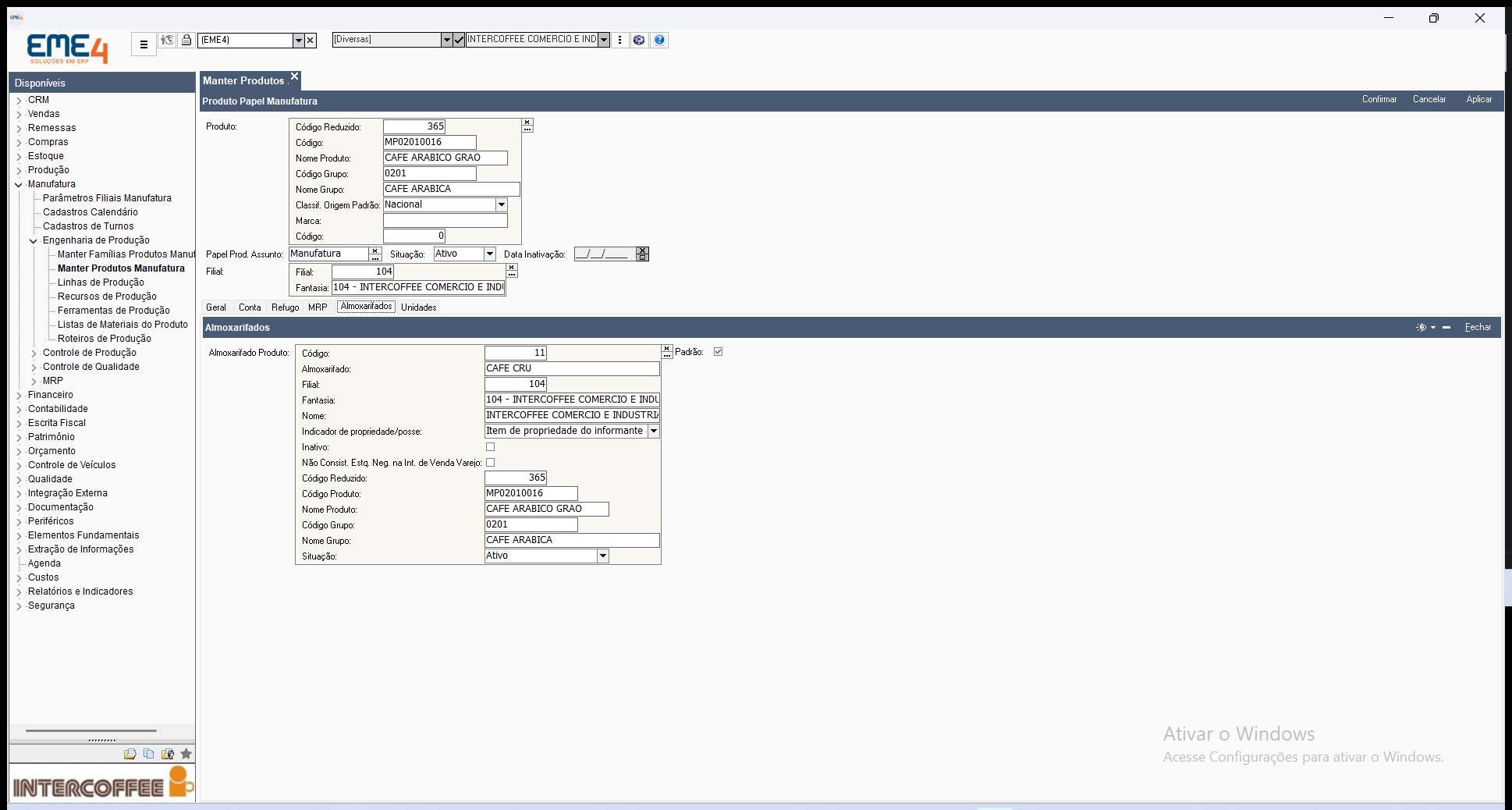Collapse the Manufatura tree node
The height and width of the screenshot is (810, 1512).
[x=20, y=185]
